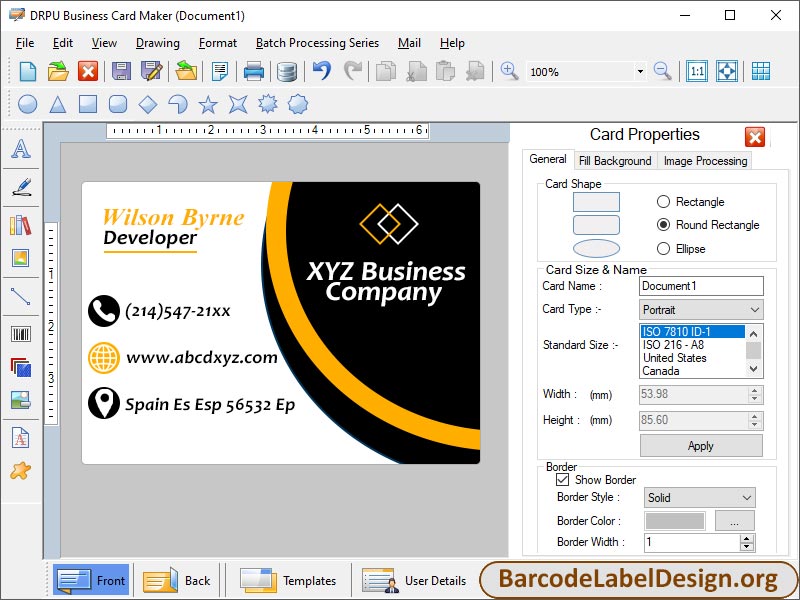Select the Ellipse shape from the shapes toolbar
The width and height of the screenshot is (800, 600).
click(x=27, y=103)
